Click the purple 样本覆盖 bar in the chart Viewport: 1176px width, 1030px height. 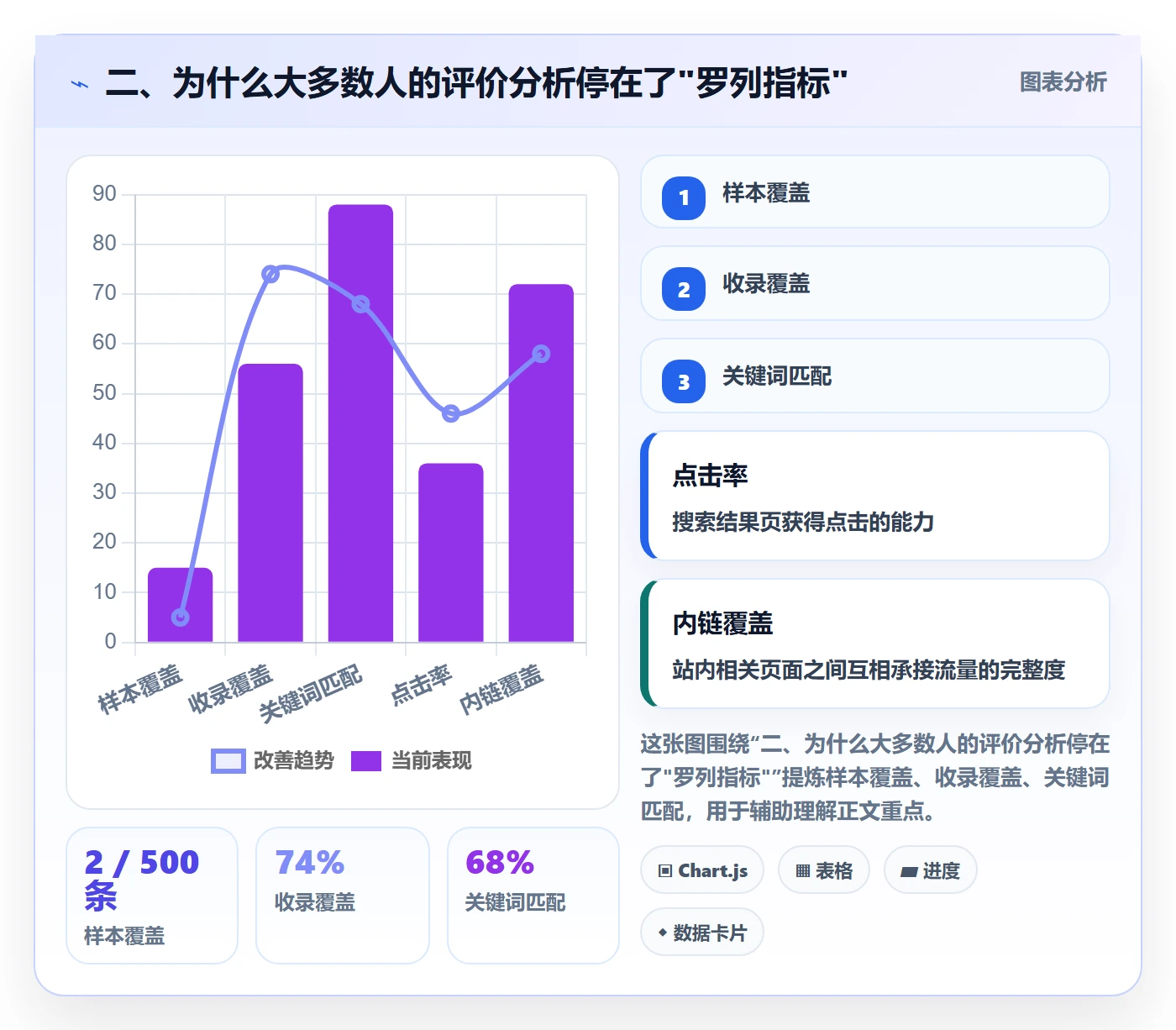[x=181, y=605]
